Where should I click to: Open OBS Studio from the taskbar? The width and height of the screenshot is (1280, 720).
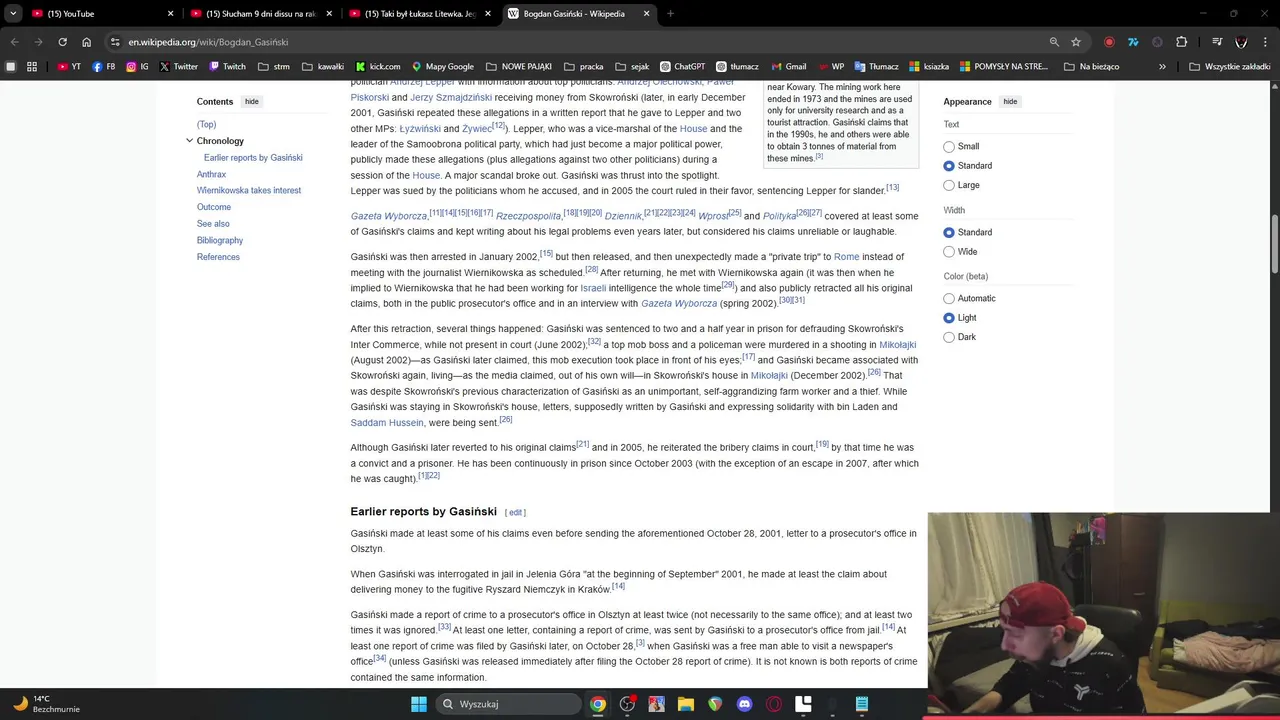627,704
